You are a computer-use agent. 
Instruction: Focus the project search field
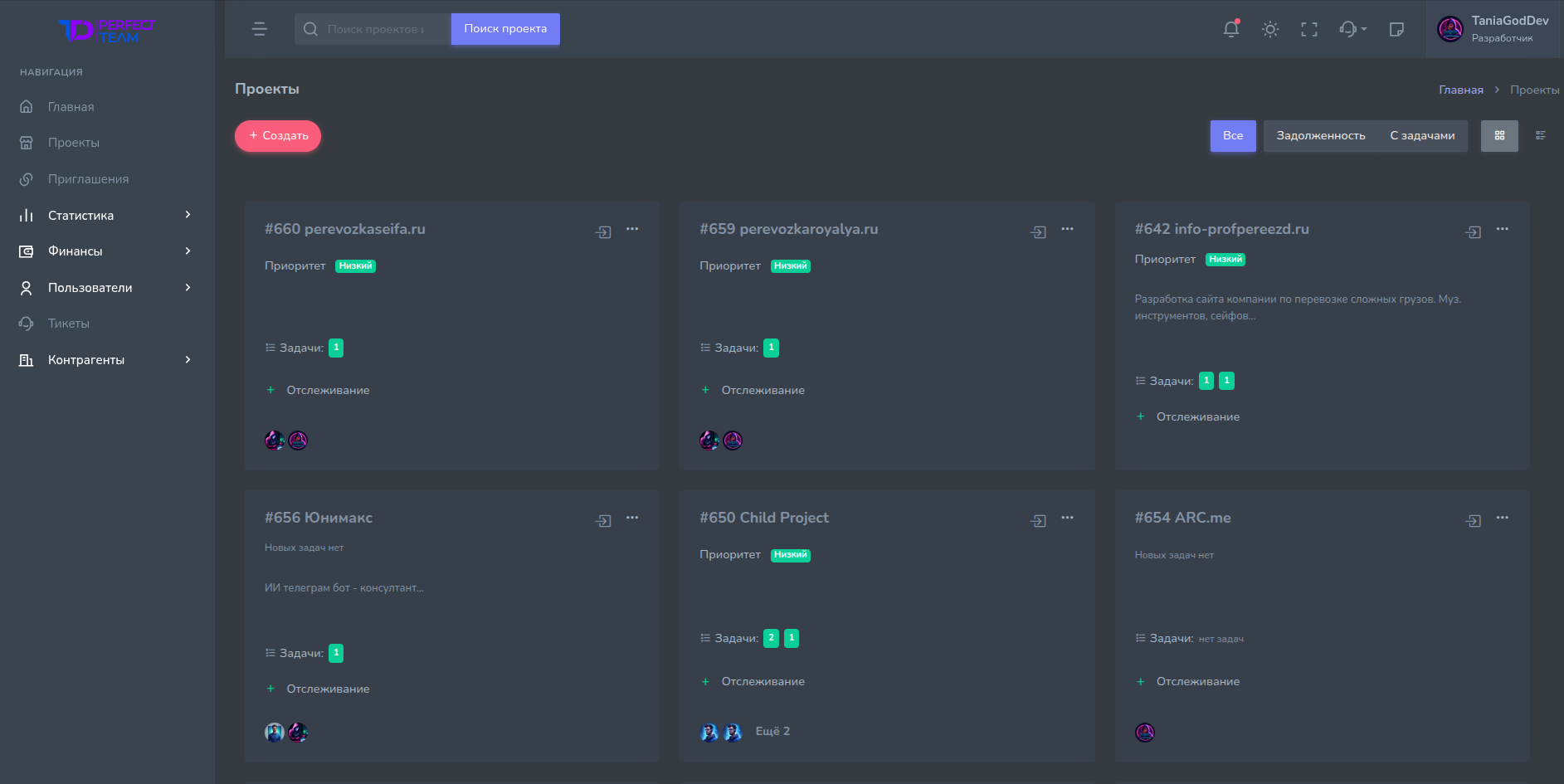pos(373,29)
